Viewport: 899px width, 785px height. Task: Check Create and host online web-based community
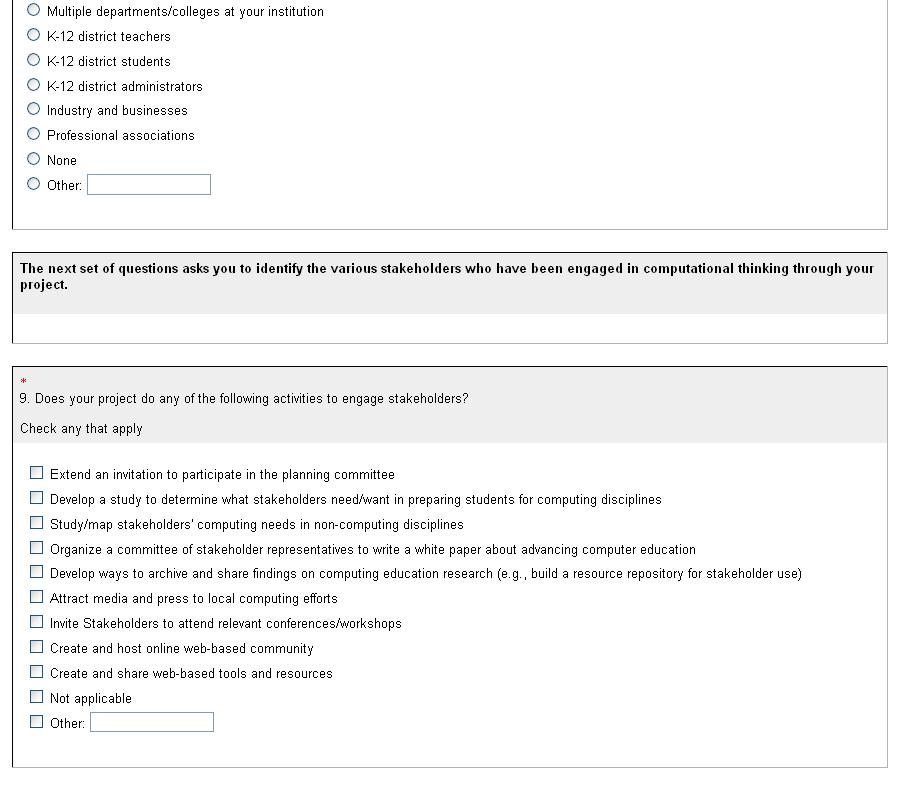[37, 647]
